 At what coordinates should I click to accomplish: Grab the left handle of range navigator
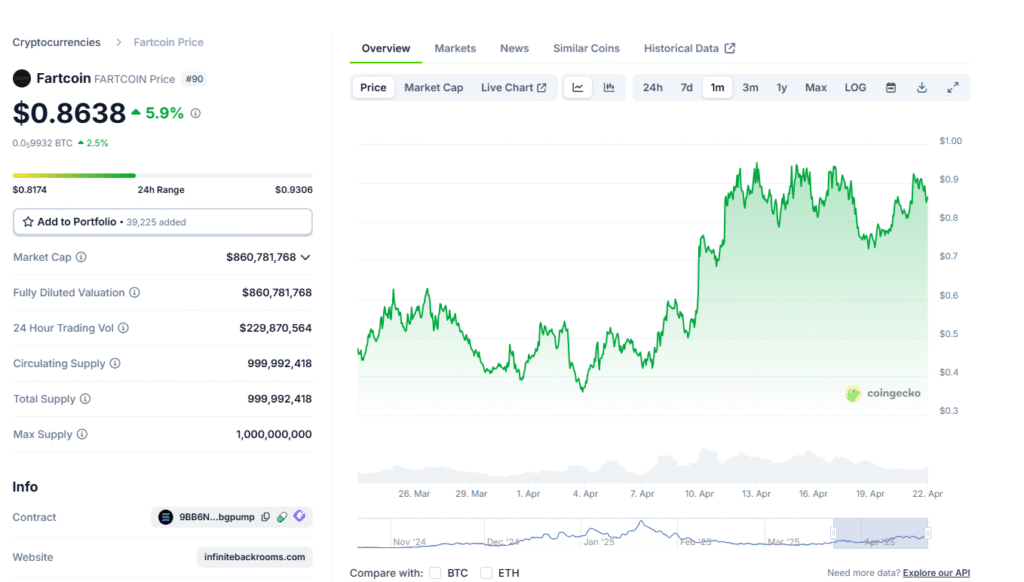tap(833, 533)
